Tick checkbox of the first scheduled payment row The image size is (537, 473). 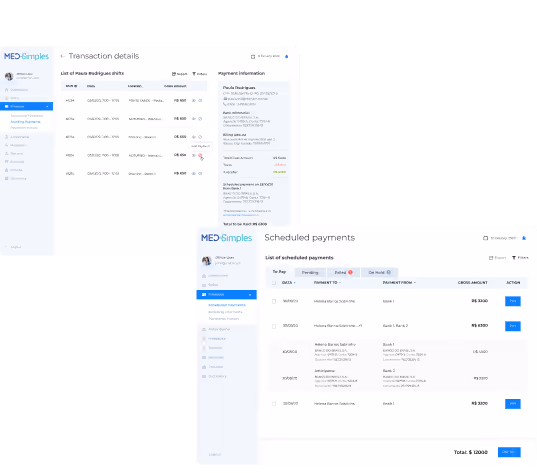(274, 301)
